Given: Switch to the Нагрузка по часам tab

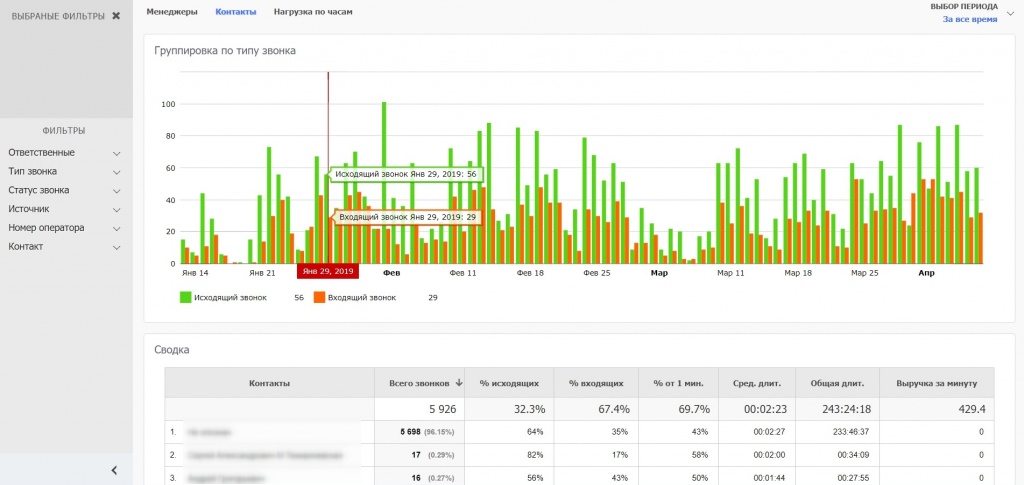Looking at the screenshot, I should click(313, 12).
